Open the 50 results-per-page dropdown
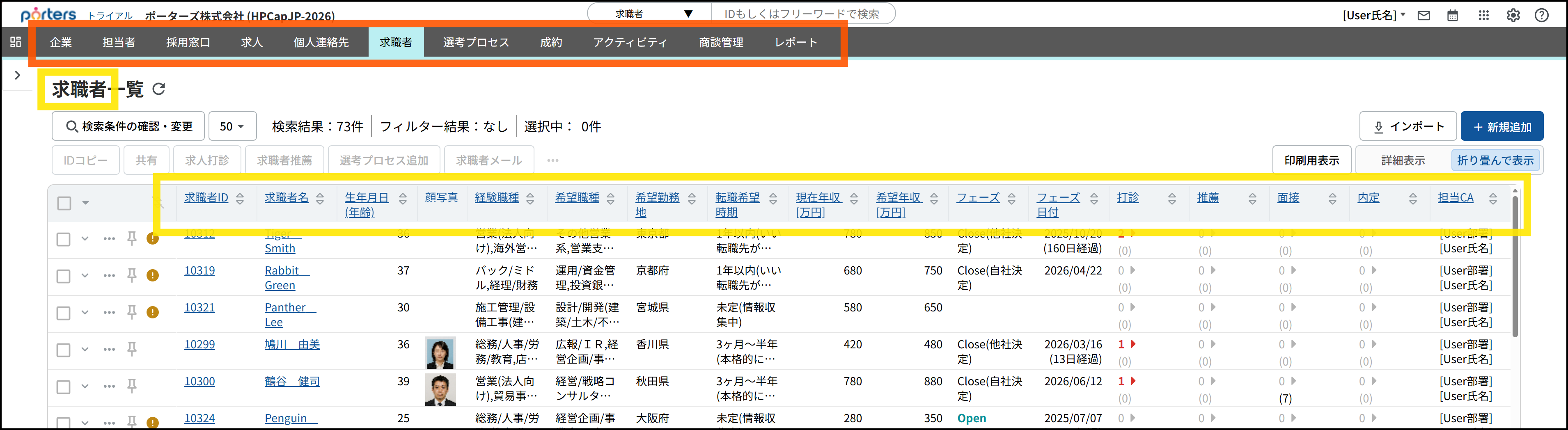 coord(232,126)
